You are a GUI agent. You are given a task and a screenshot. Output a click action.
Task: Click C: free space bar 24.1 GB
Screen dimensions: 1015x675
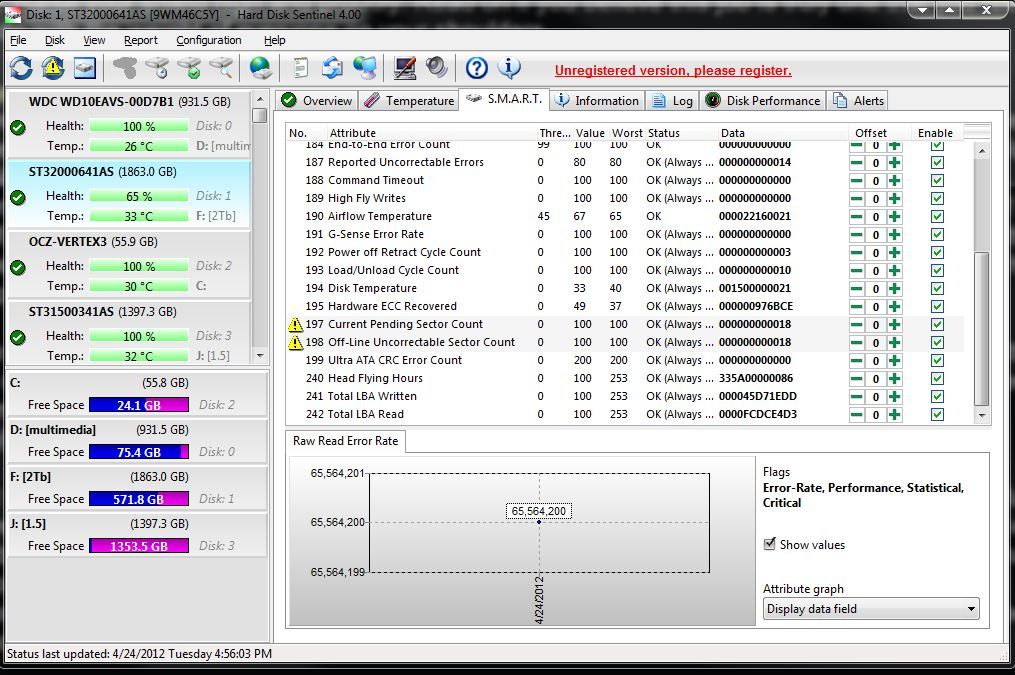[x=139, y=405]
